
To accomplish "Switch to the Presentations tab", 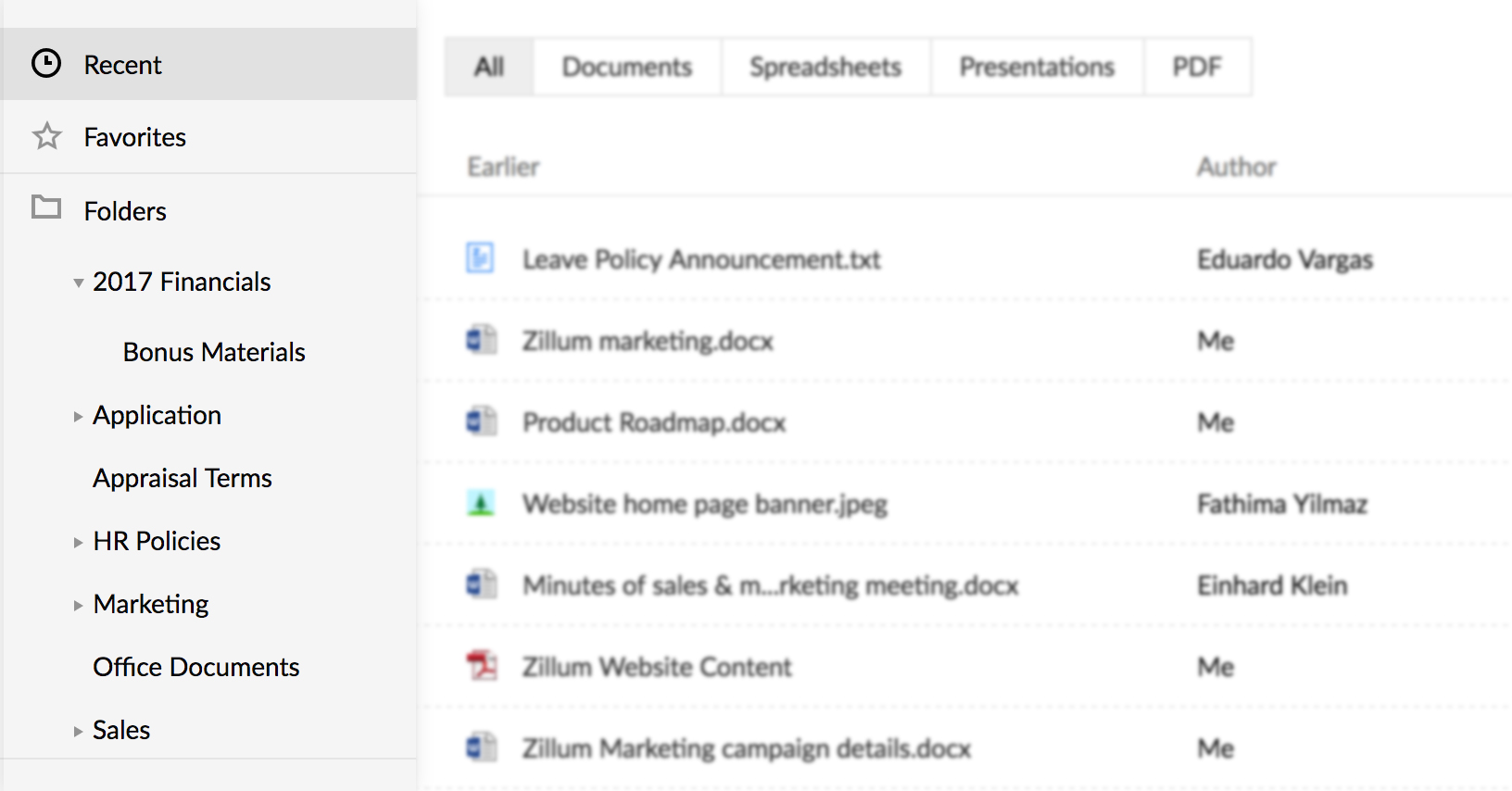I will pos(1037,67).
